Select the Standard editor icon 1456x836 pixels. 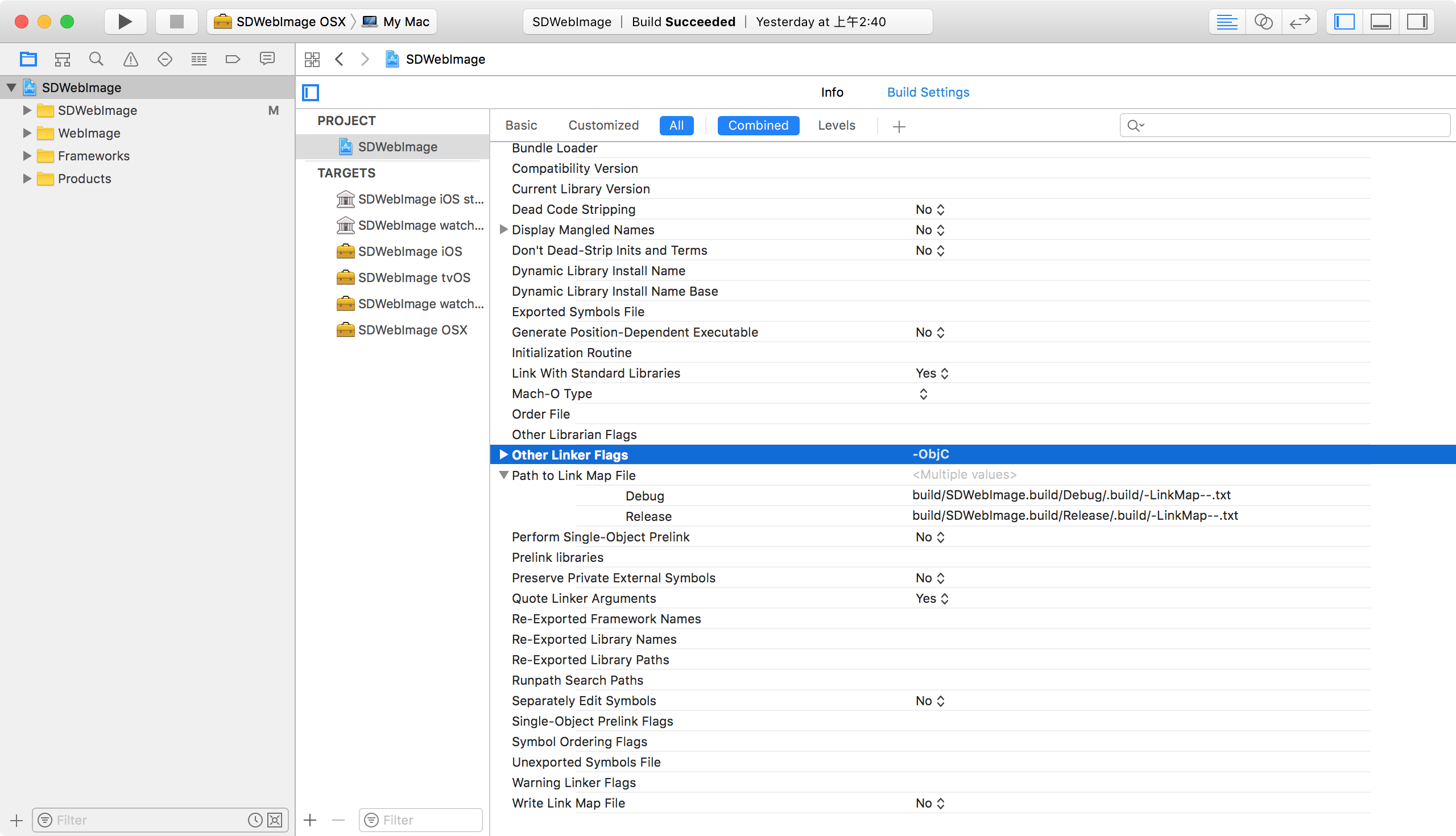tap(1227, 22)
